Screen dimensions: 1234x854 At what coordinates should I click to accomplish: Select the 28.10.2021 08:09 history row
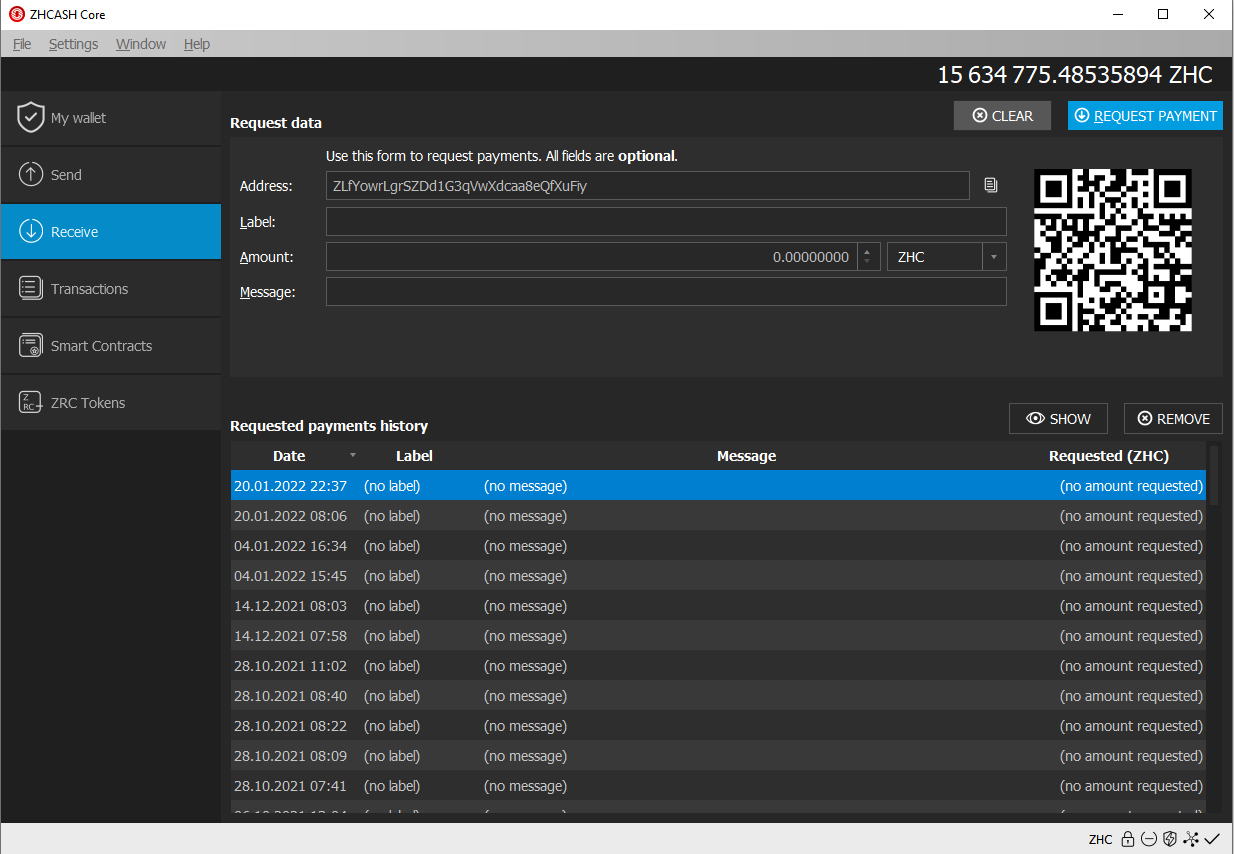click(718, 756)
